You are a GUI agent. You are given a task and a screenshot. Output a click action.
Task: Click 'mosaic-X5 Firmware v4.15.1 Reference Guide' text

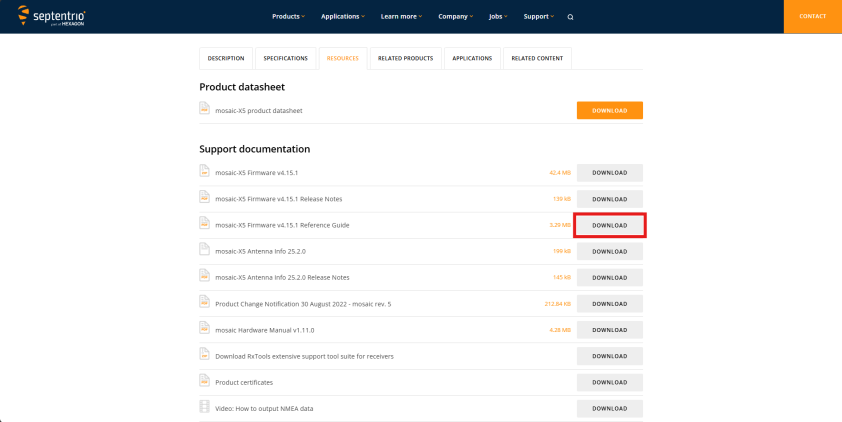point(282,225)
